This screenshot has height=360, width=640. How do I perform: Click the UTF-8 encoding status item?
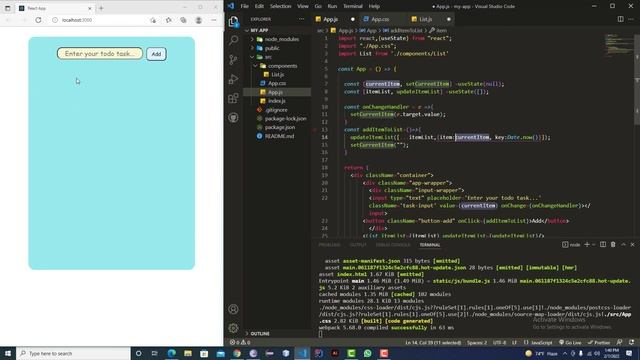(x=499, y=342)
